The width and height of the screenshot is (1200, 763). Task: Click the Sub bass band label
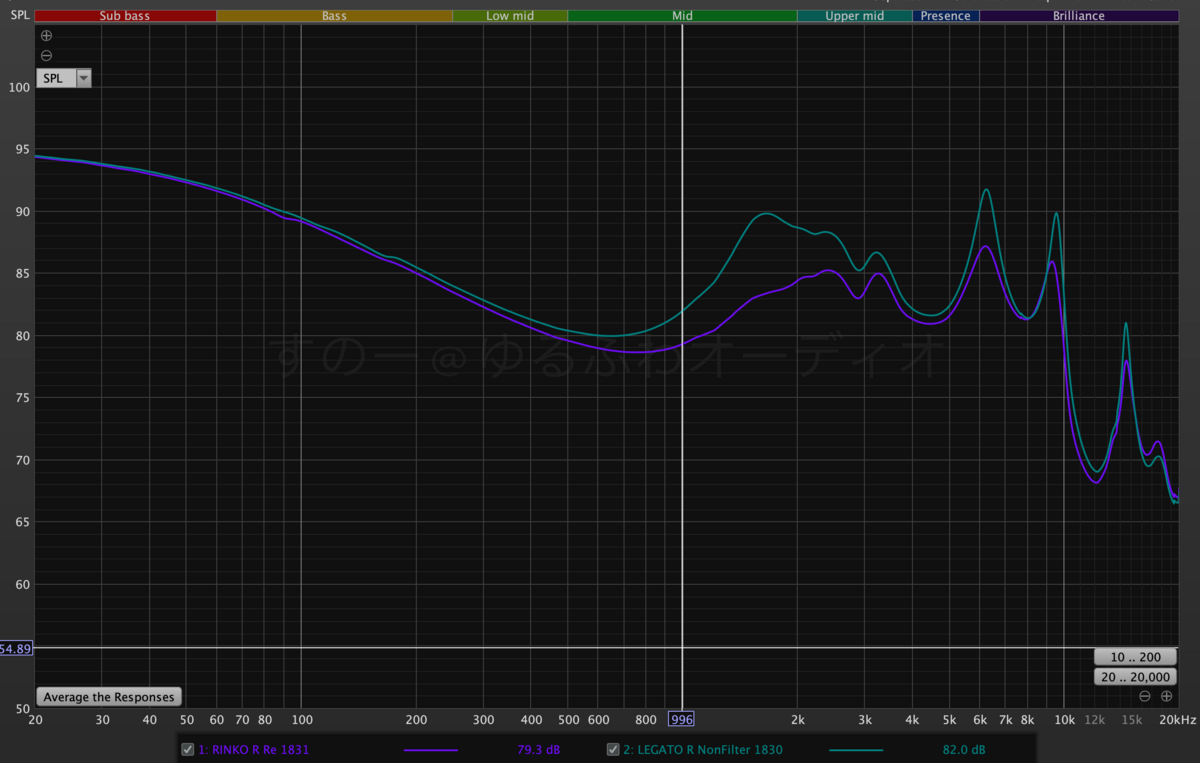pyautogui.click(x=125, y=16)
